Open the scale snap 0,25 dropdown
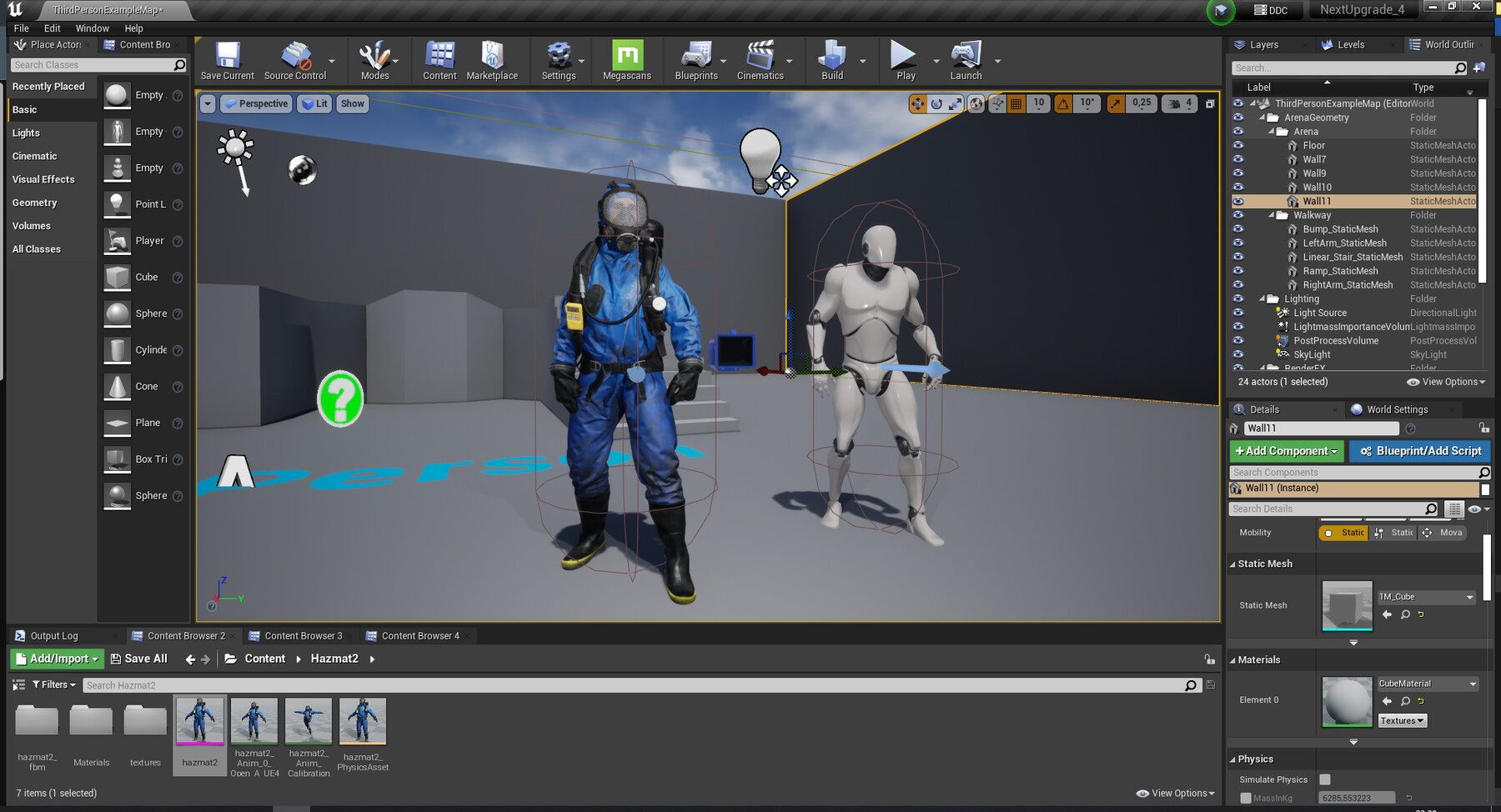Viewport: 1501px width, 812px height. [x=1142, y=103]
